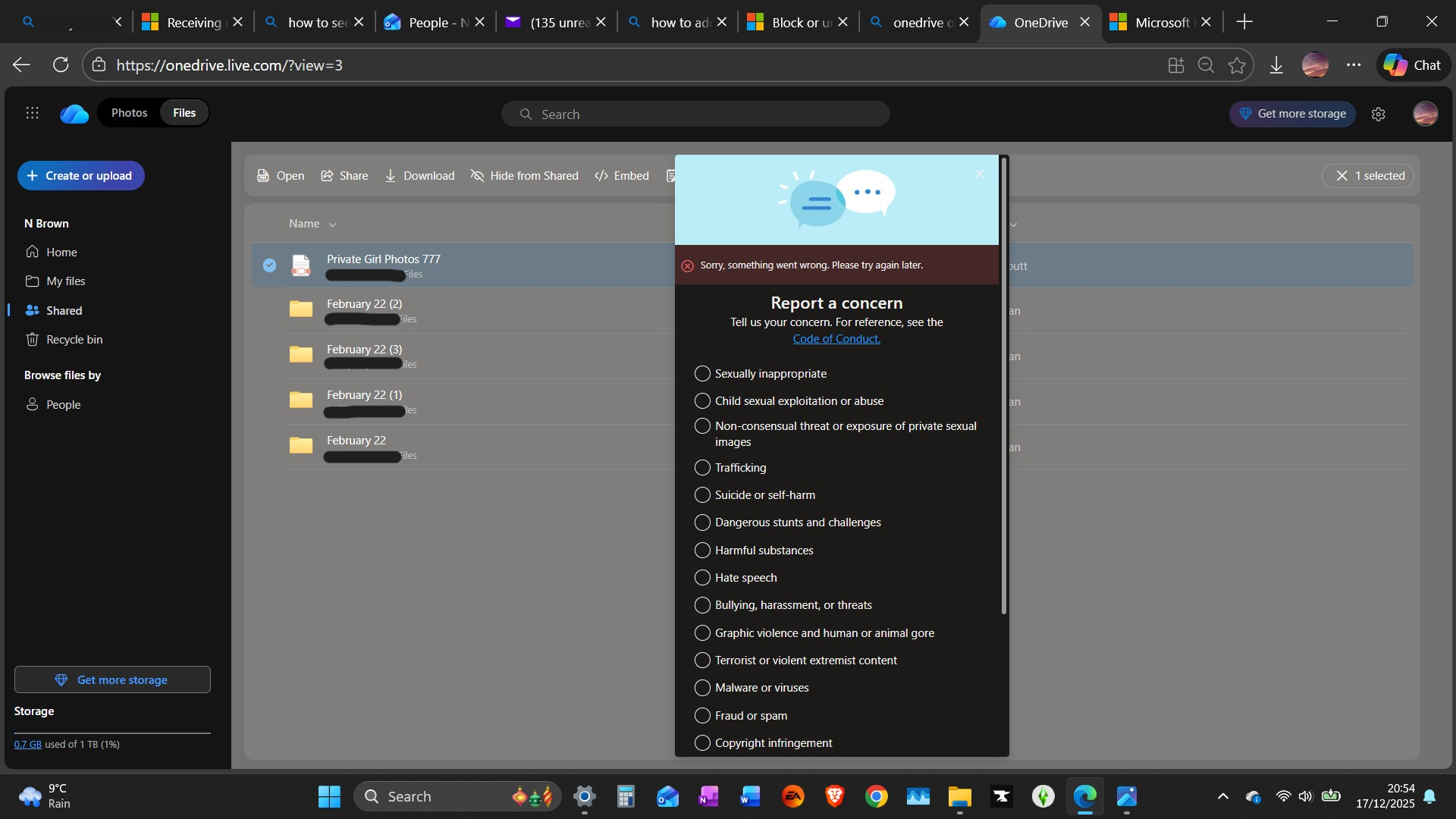1456x819 pixels.
Task: Choose Copyright infringement radio button
Action: [x=702, y=743]
